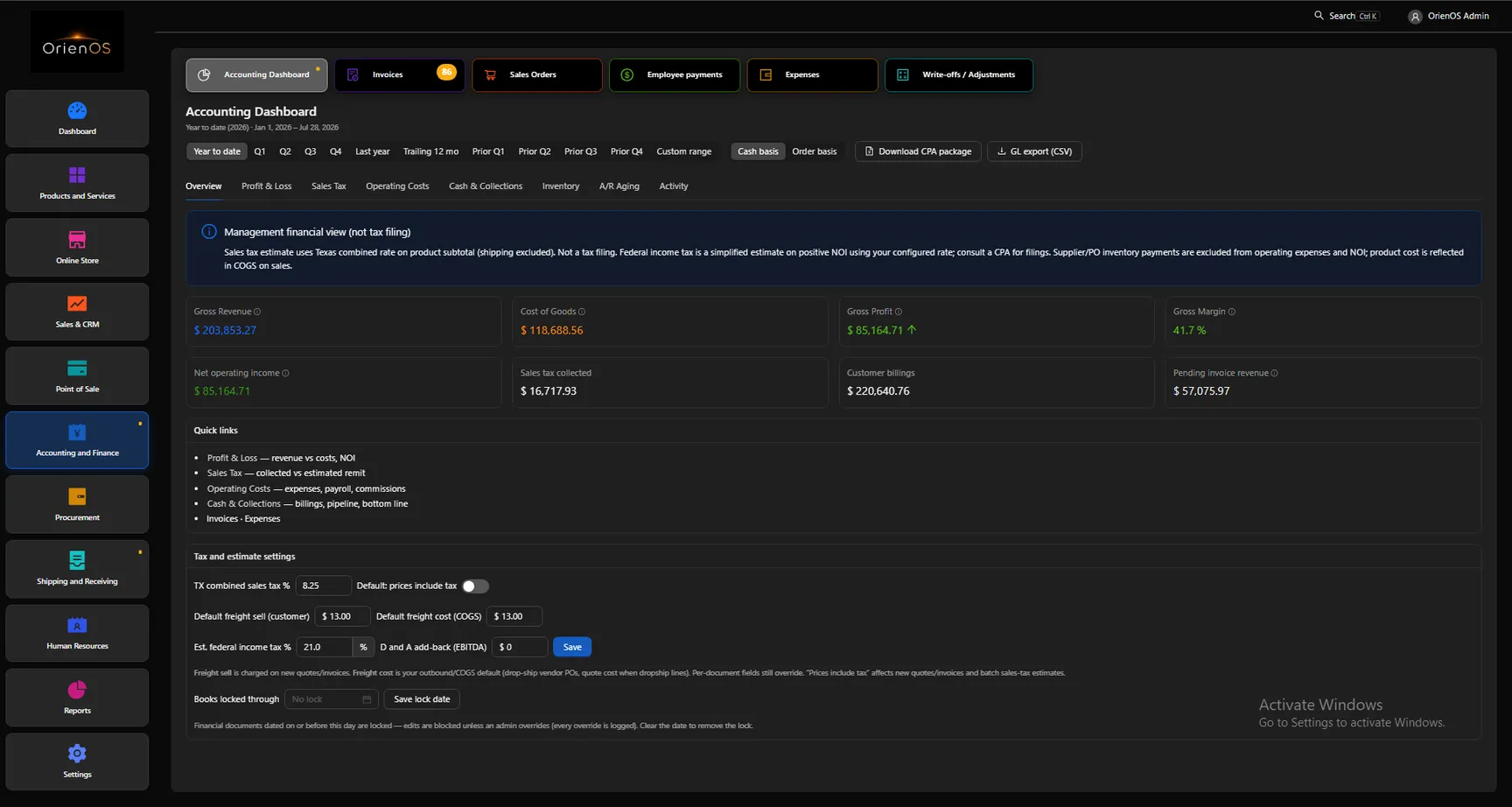1512x807 pixels.
Task: Open Activity tab
Action: tap(674, 186)
